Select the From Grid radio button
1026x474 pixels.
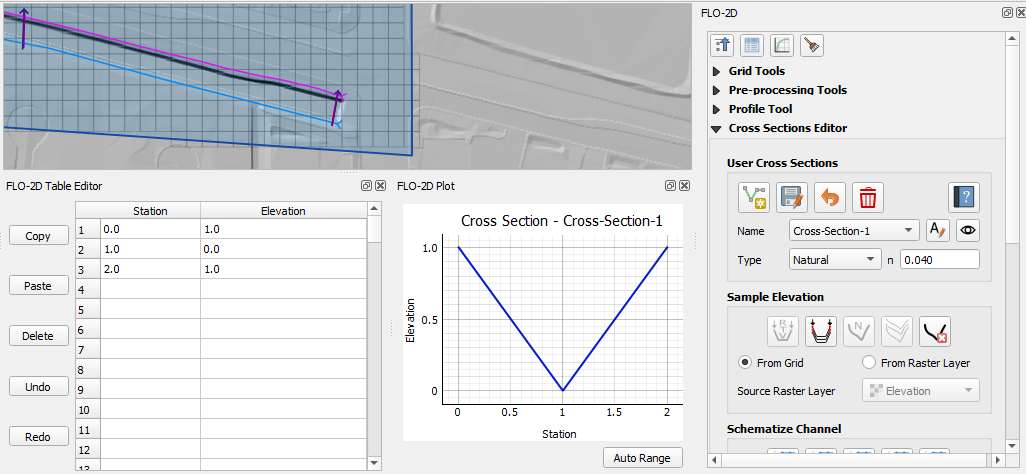[745, 363]
